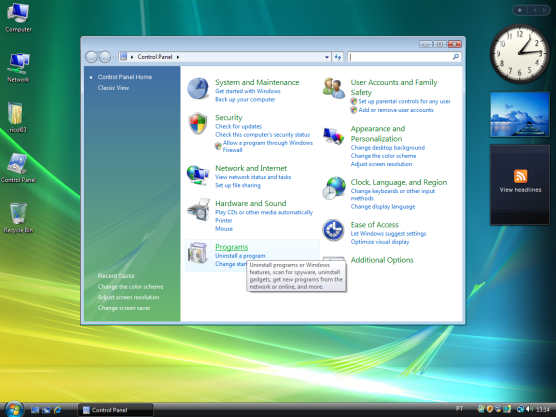Open the recent pages dropdown next to Forward
The height and width of the screenshot is (417, 556).
coord(115,57)
